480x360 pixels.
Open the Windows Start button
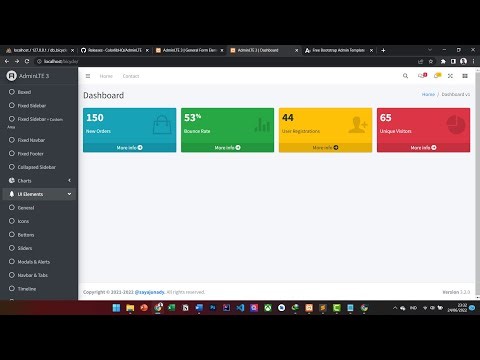click(x=116, y=308)
